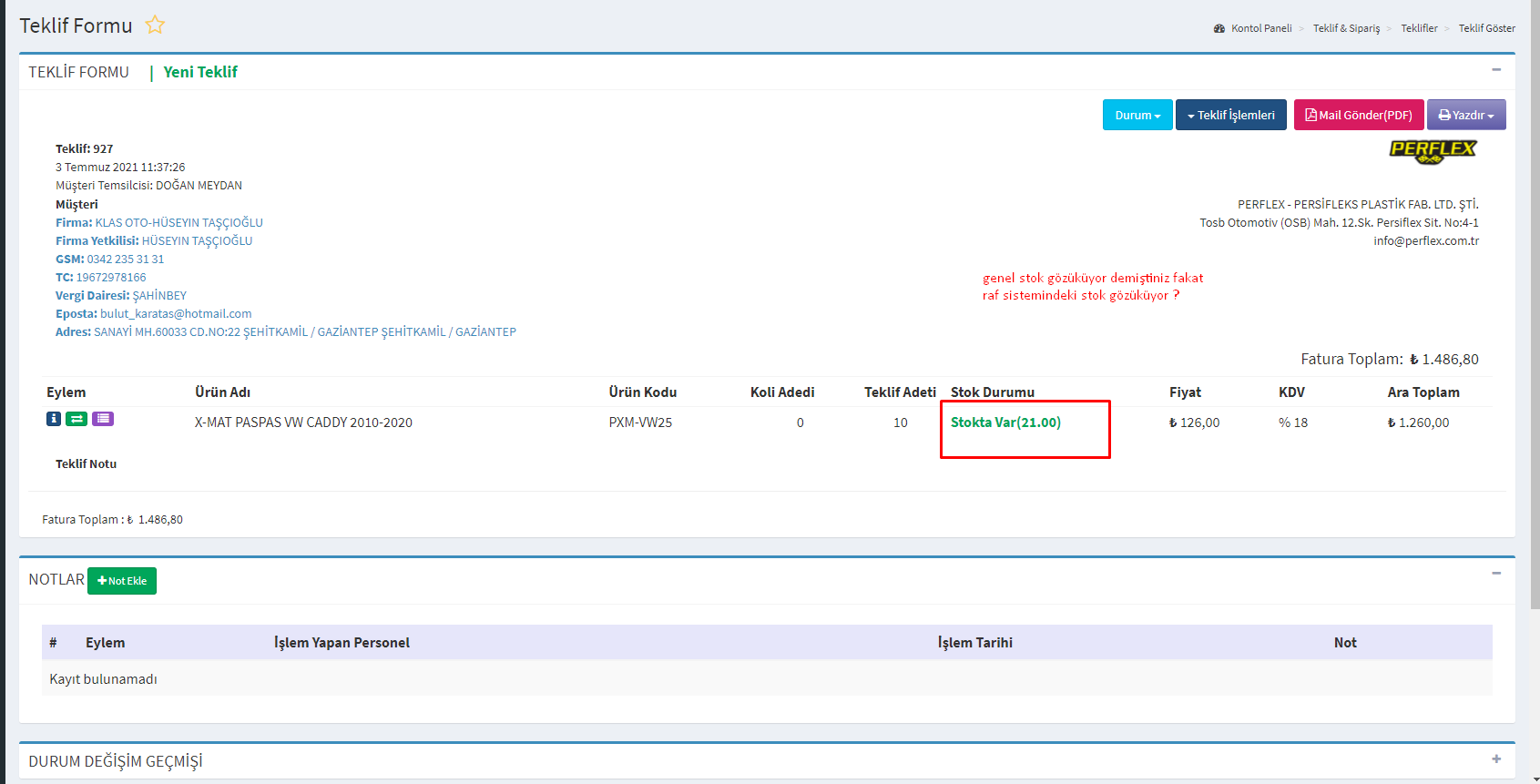The image size is (1540, 784).
Task: Click the Stokta Var(21.00) stock status
Action: click(x=1005, y=423)
